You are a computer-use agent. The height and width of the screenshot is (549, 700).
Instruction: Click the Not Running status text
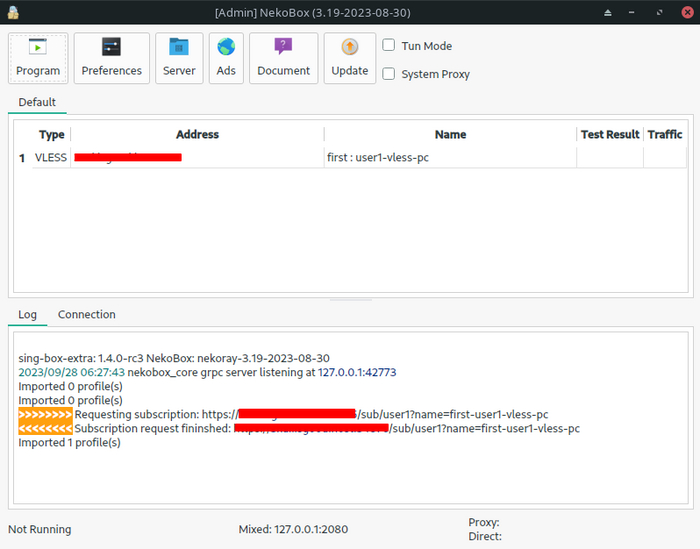coord(39,529)
